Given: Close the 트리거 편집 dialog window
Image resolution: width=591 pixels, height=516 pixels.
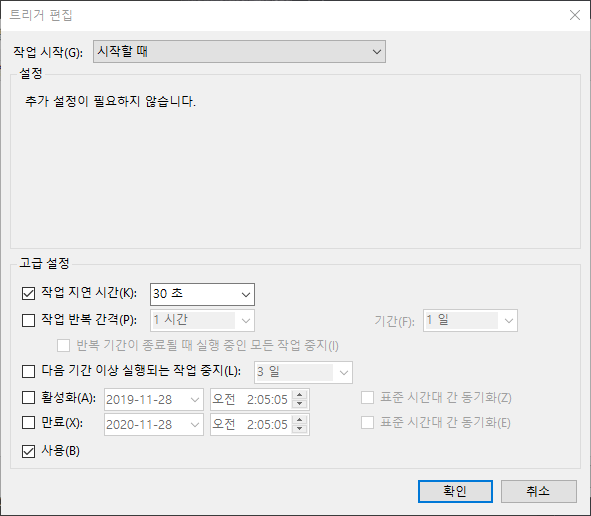Looking at the screenshot, I should coord(574,15).
